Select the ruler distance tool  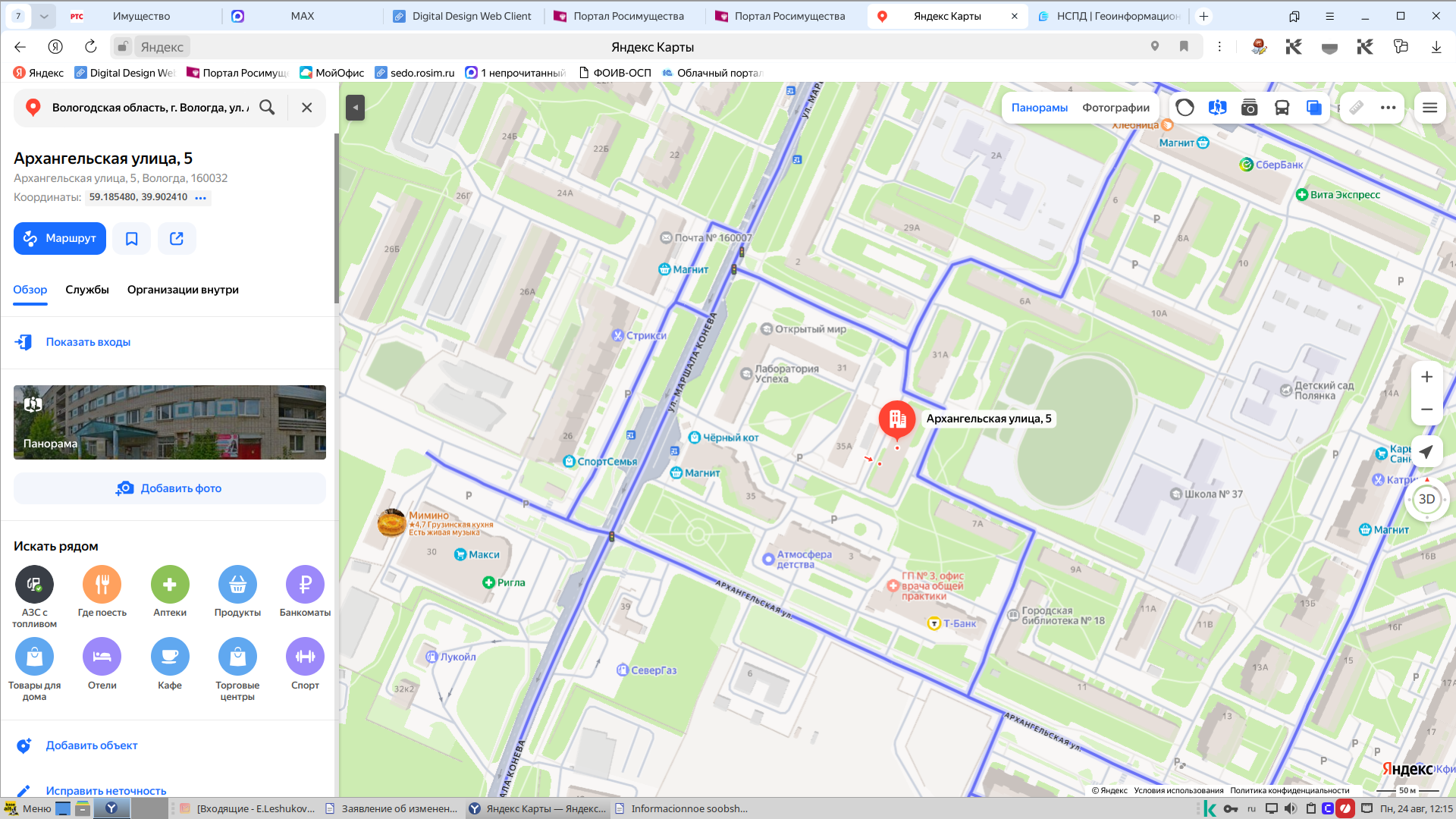coord(1356,108)
